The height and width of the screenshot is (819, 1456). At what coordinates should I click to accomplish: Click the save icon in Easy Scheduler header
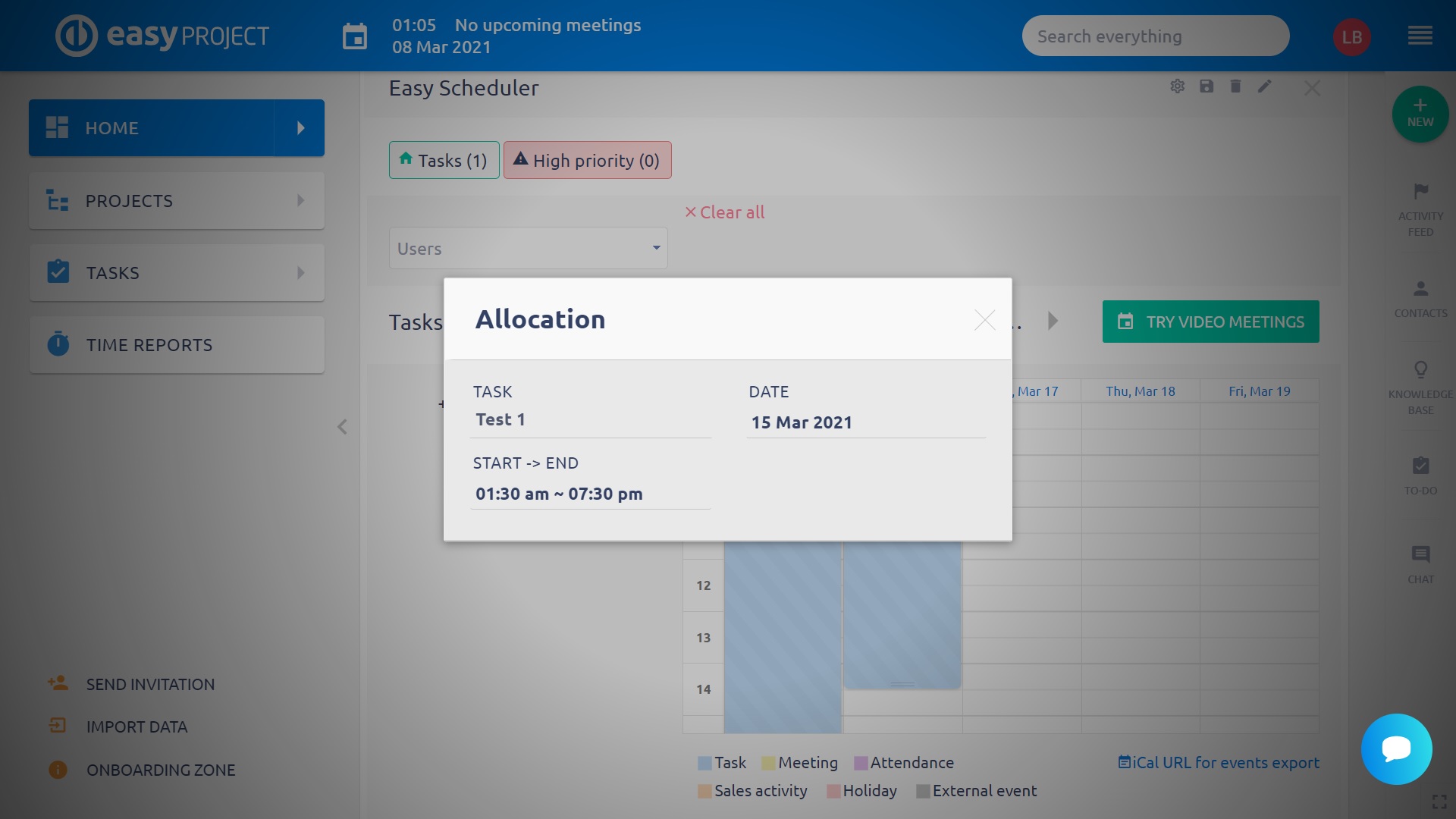1207,86
